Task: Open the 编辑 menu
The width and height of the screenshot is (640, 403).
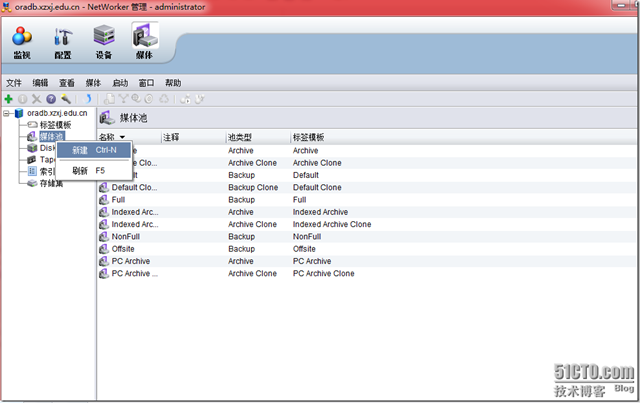Action: tap(40, 83)
